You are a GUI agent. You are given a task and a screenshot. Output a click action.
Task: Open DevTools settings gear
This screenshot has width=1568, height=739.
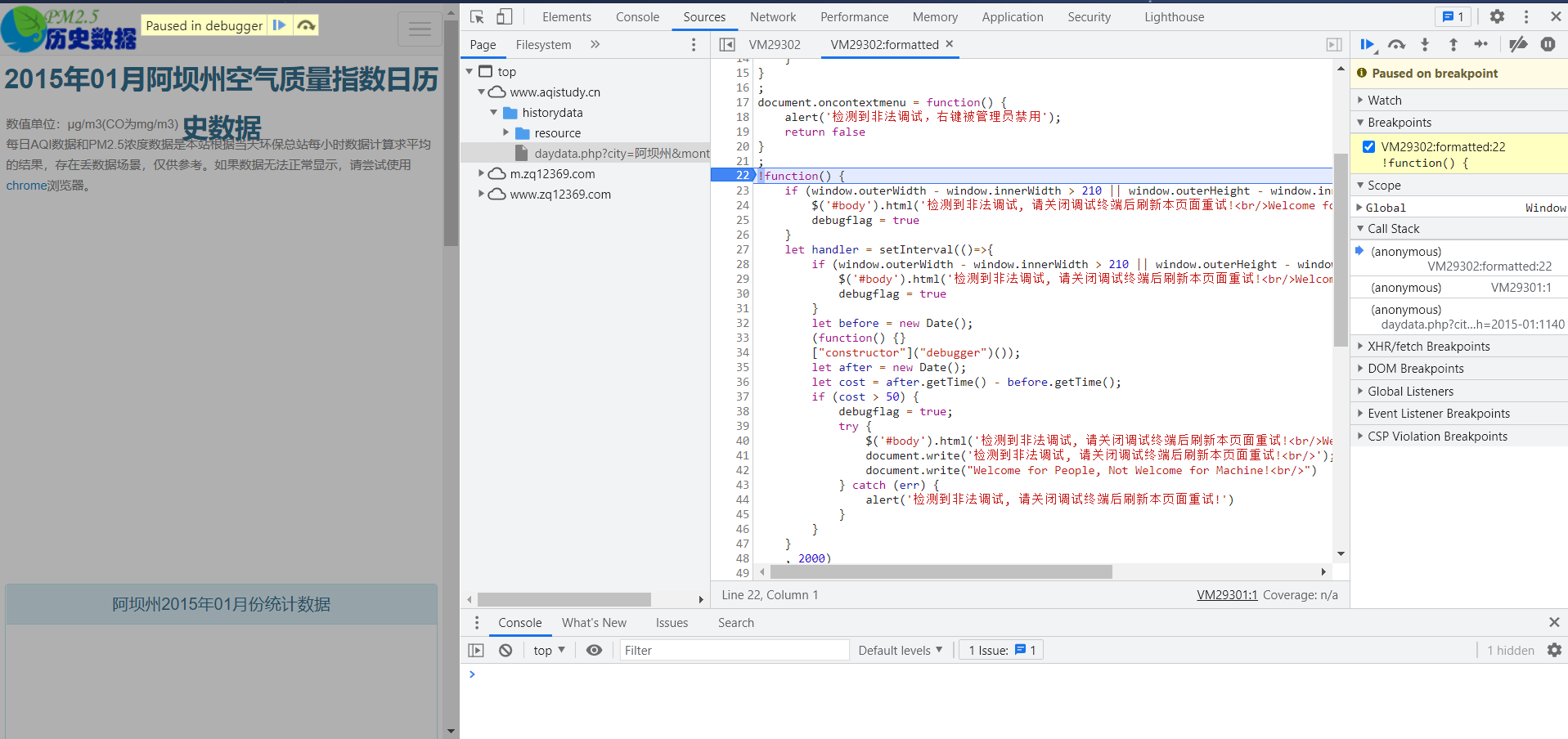point(1497,17)
